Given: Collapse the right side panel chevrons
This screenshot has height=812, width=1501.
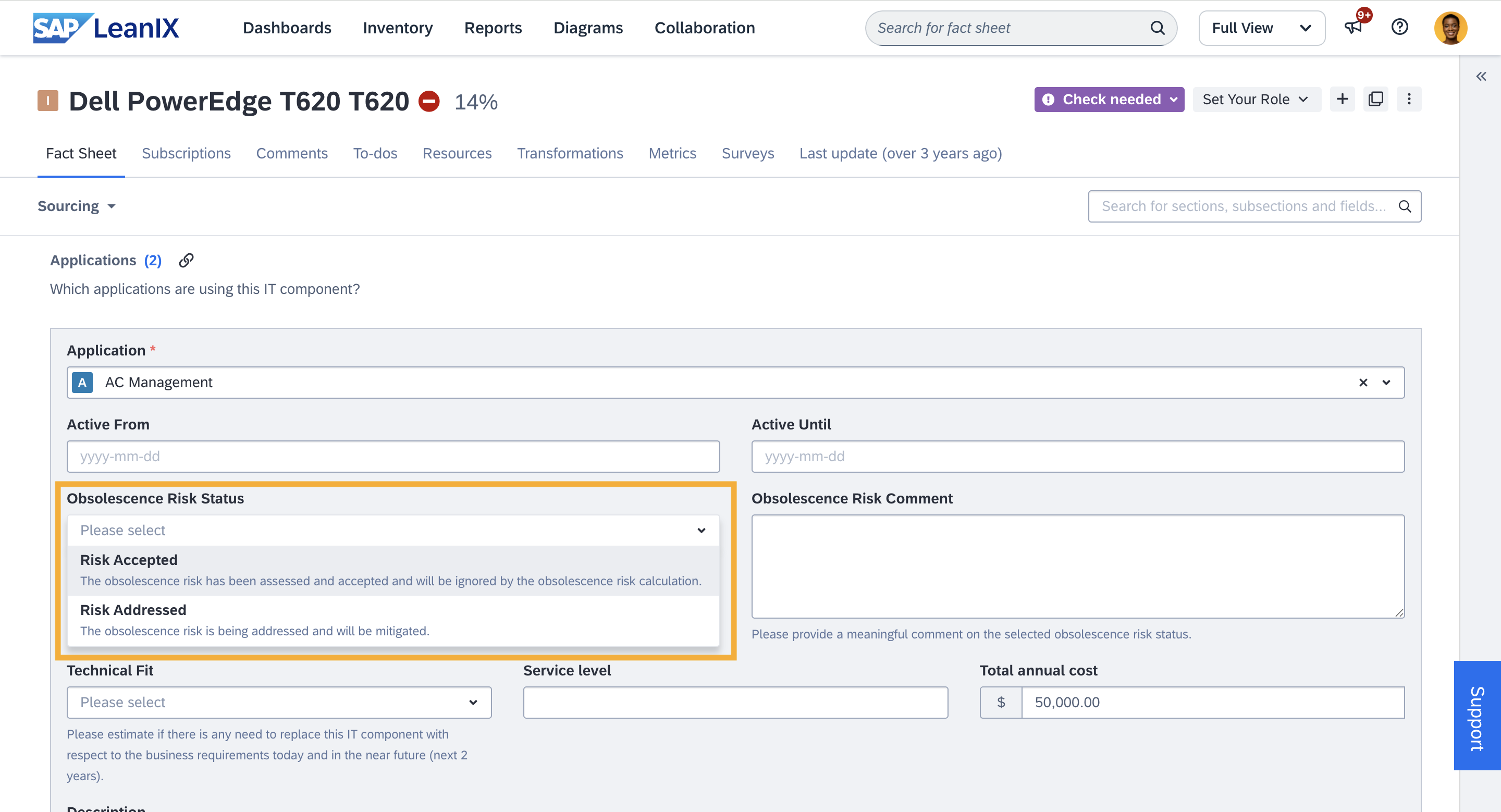Looking at the screenshot, I should coord(1481,76).
